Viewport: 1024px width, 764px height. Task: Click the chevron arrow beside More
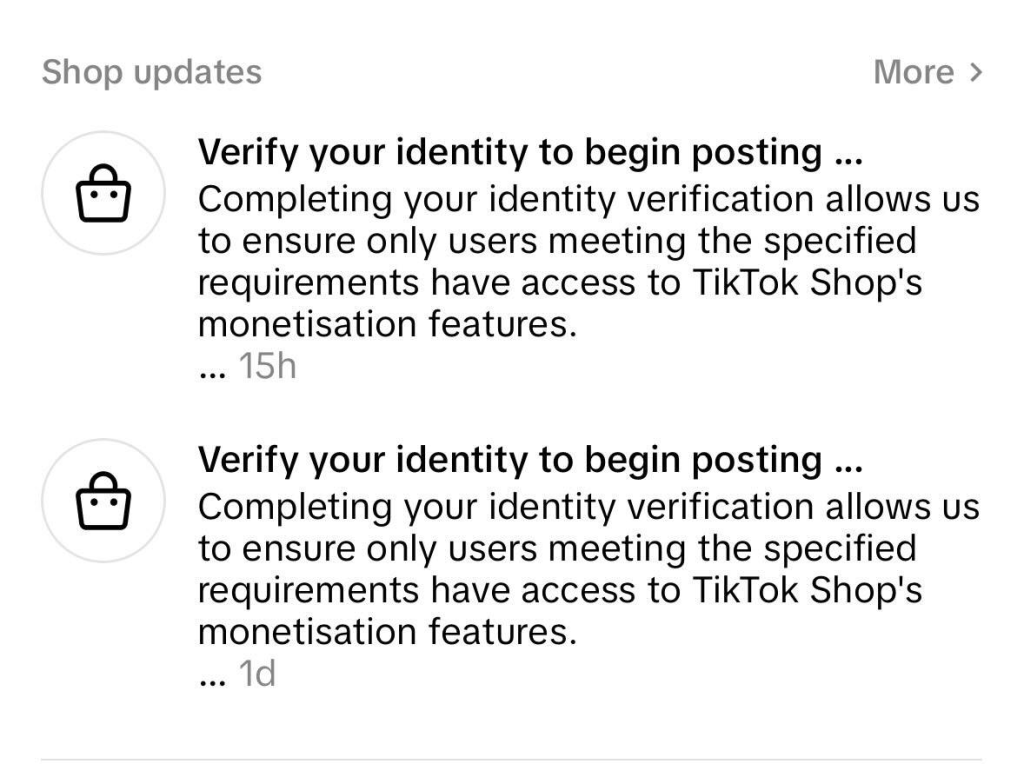click(976, 73)
